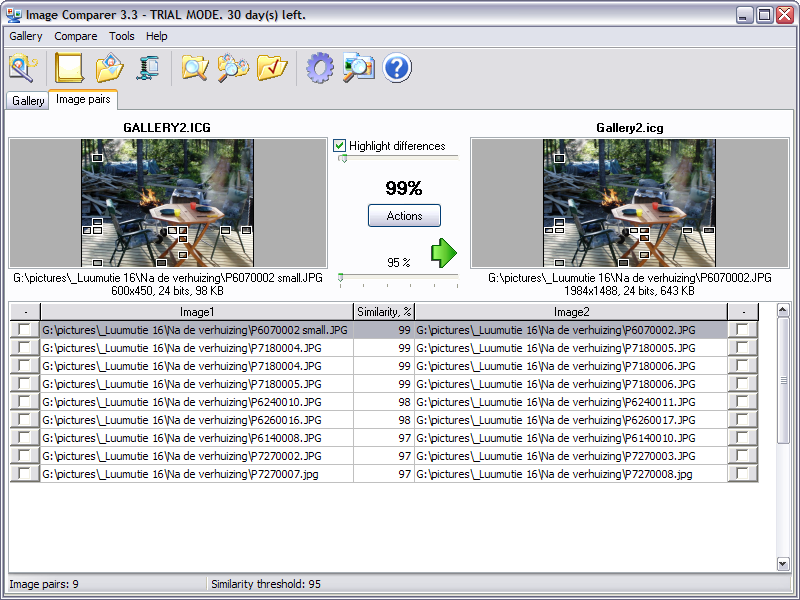Image resolution: width=800 pixels, height=600 pixels.
Task: Click left image path P6070002 small.JPG caption
Action: (168, 278)
